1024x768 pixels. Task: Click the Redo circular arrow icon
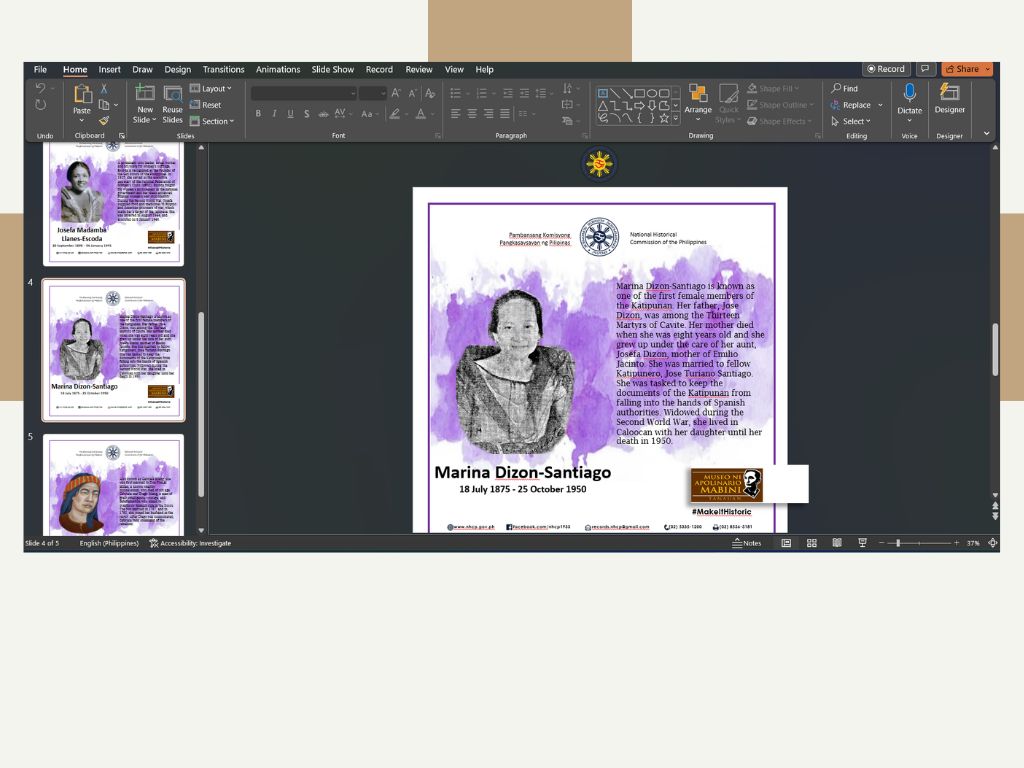(x=40, y=104)
